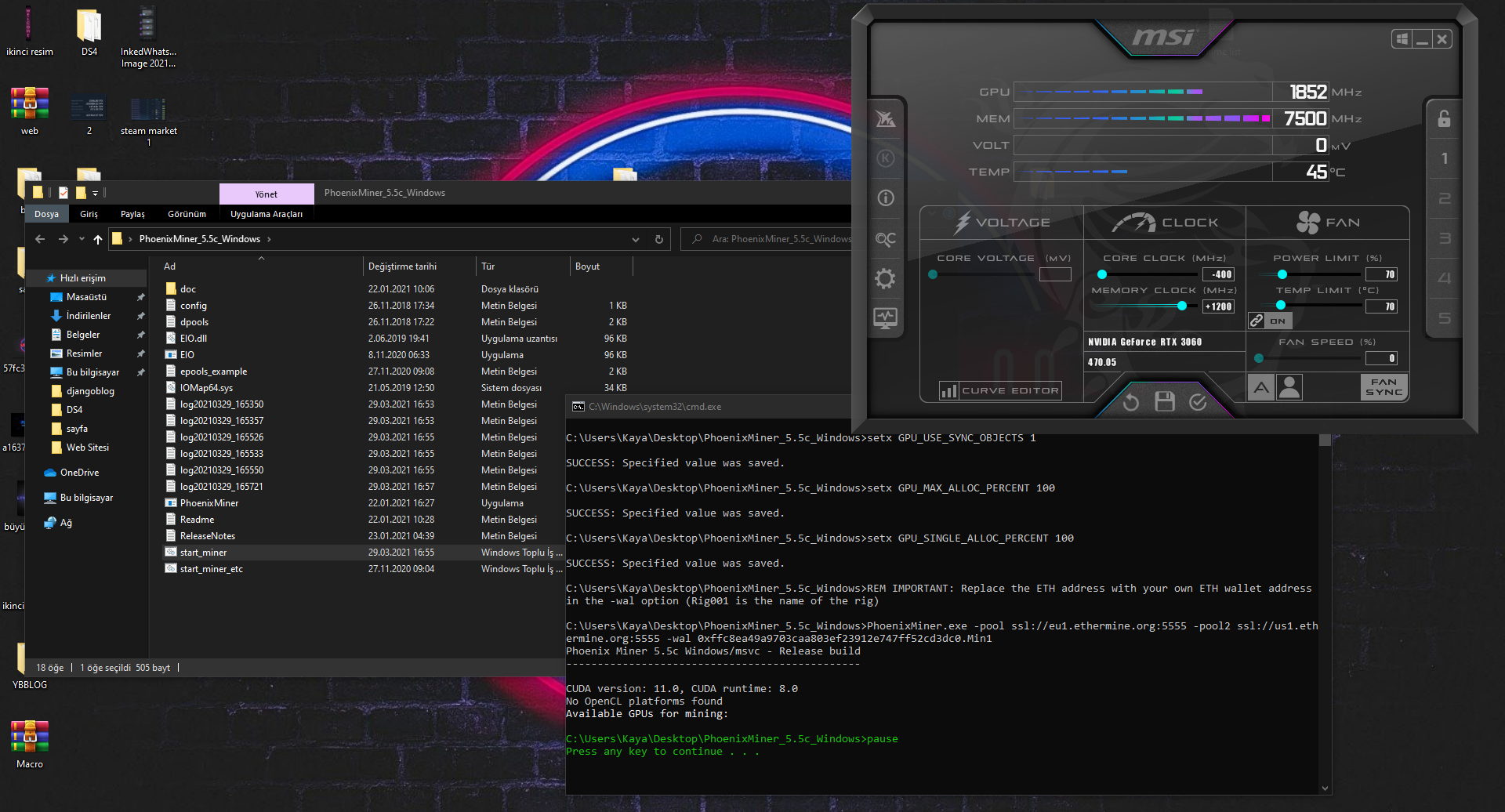The height and width of the screenshot is (812, 1505).
Task: Apply Afterburner settings with the checkmark icon
Action: [1198, 402]
